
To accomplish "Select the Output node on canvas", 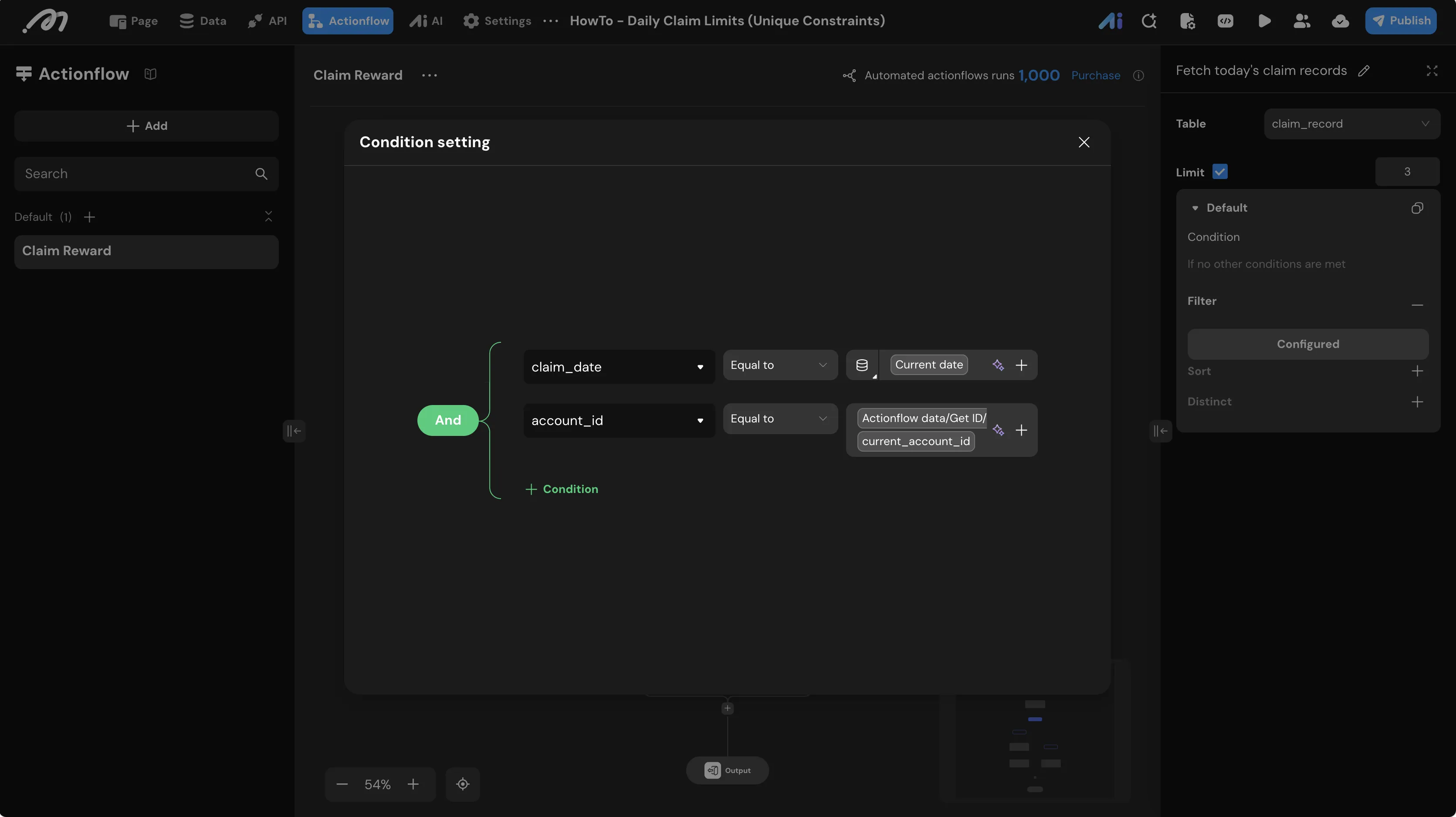I will click(x=728, y=771).
